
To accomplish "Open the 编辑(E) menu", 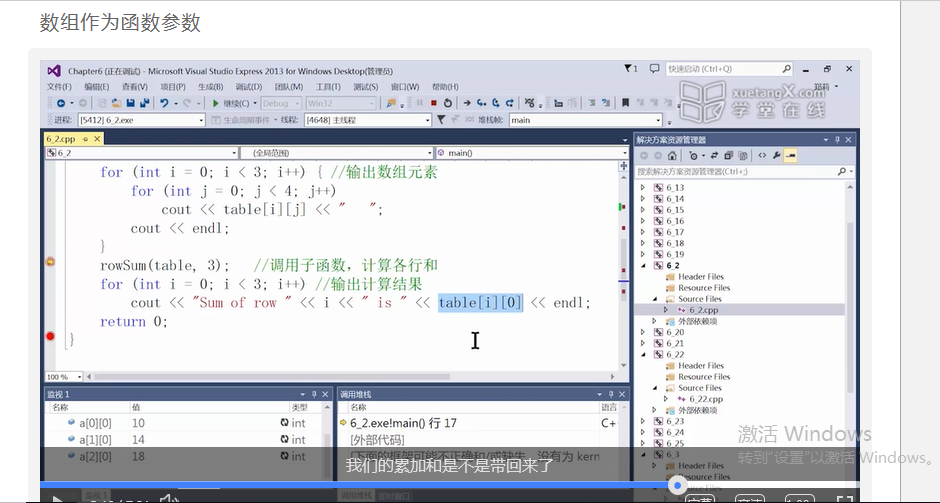I will [x=97, y=87].
